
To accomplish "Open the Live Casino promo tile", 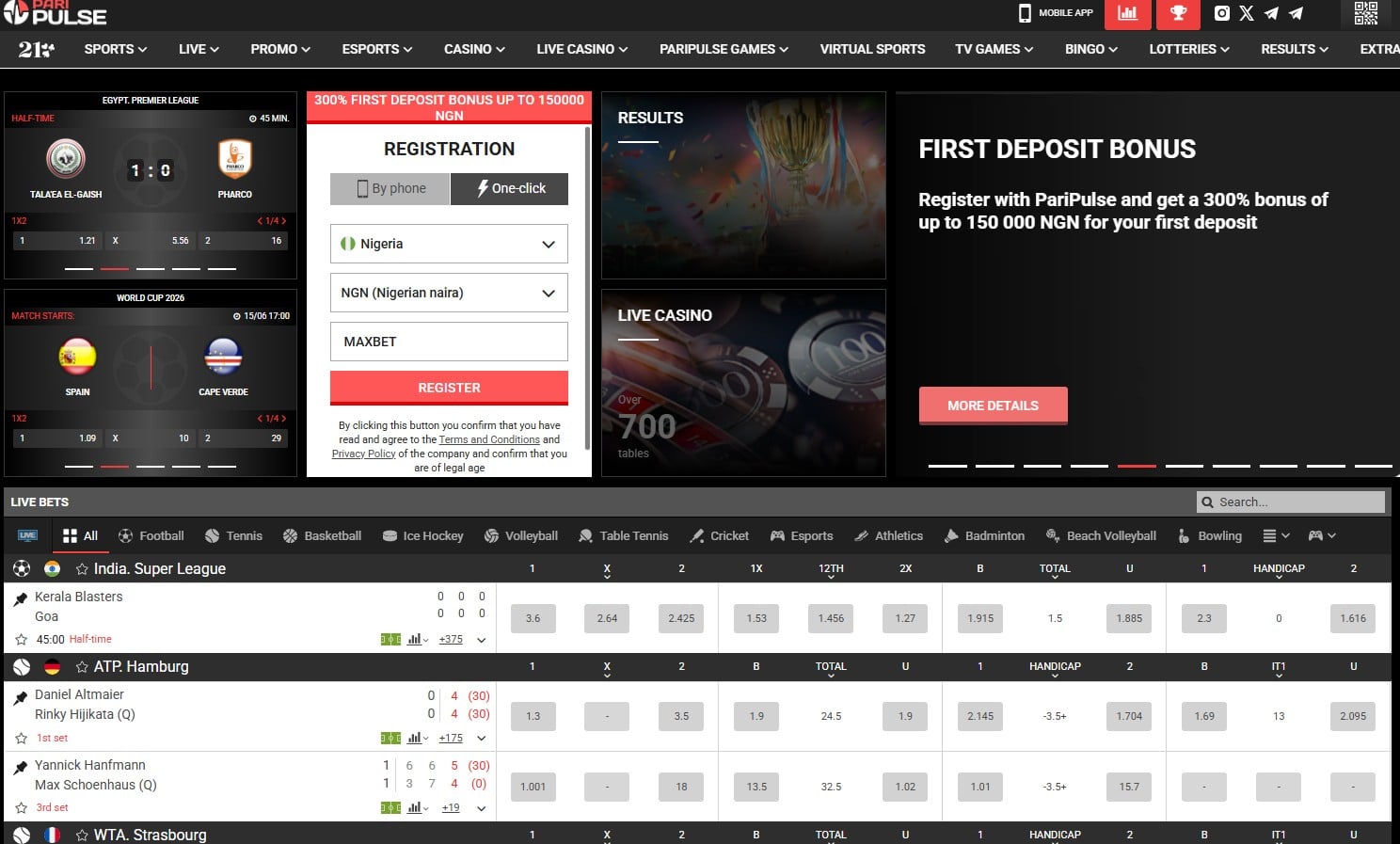I will [743, 382].
